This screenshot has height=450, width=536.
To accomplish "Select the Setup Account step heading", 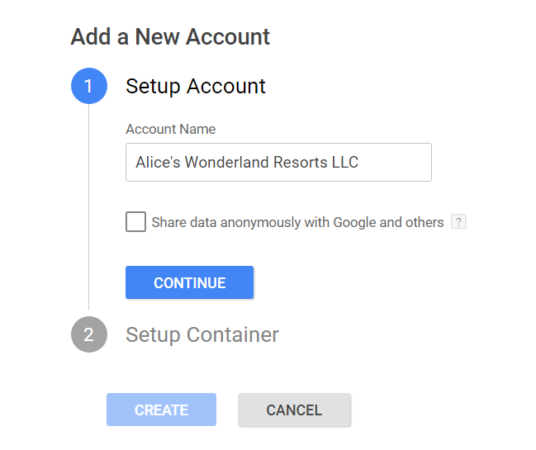I will point(196,86).
